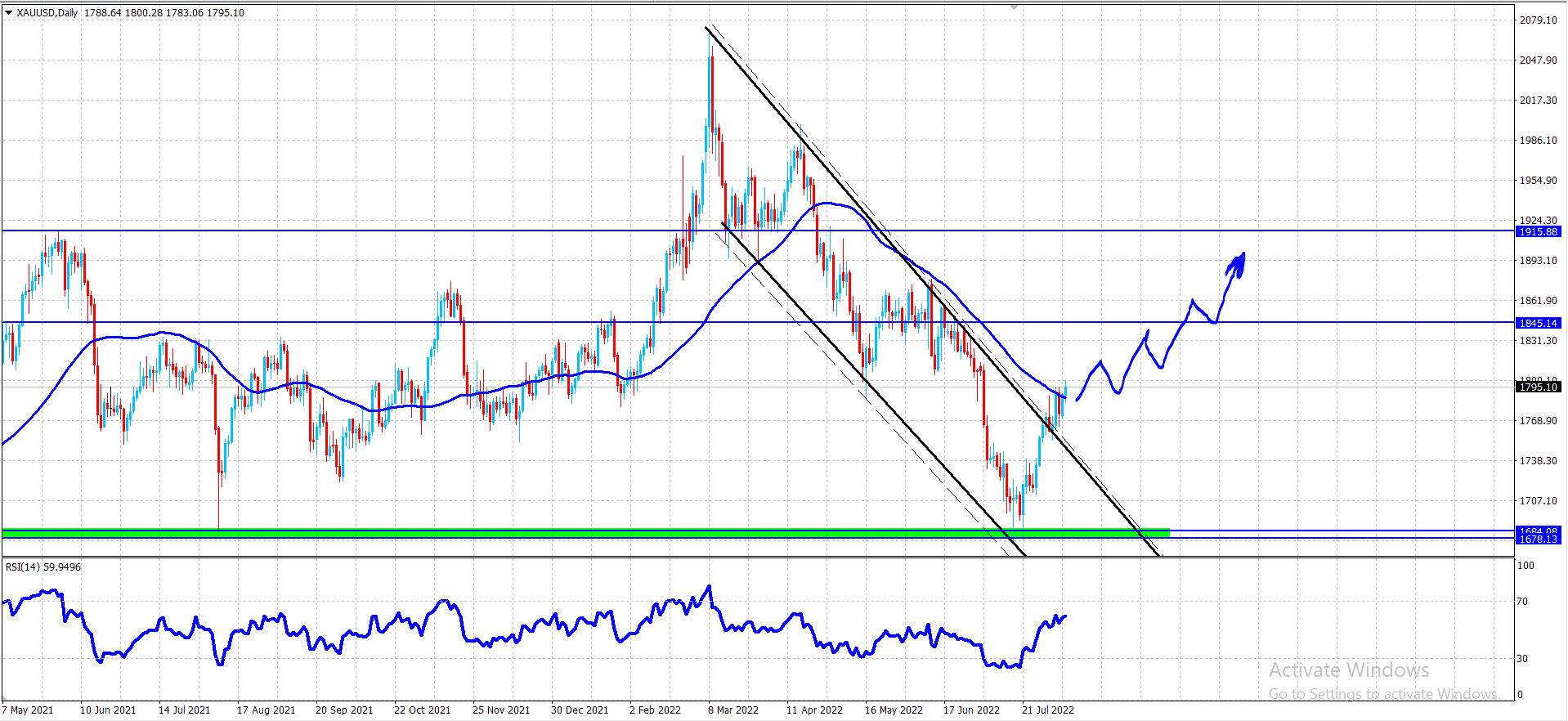Click the 21 Jul 2022 date label
This screenshot has width=1568, height=721.
click(x=1048, y=710)
